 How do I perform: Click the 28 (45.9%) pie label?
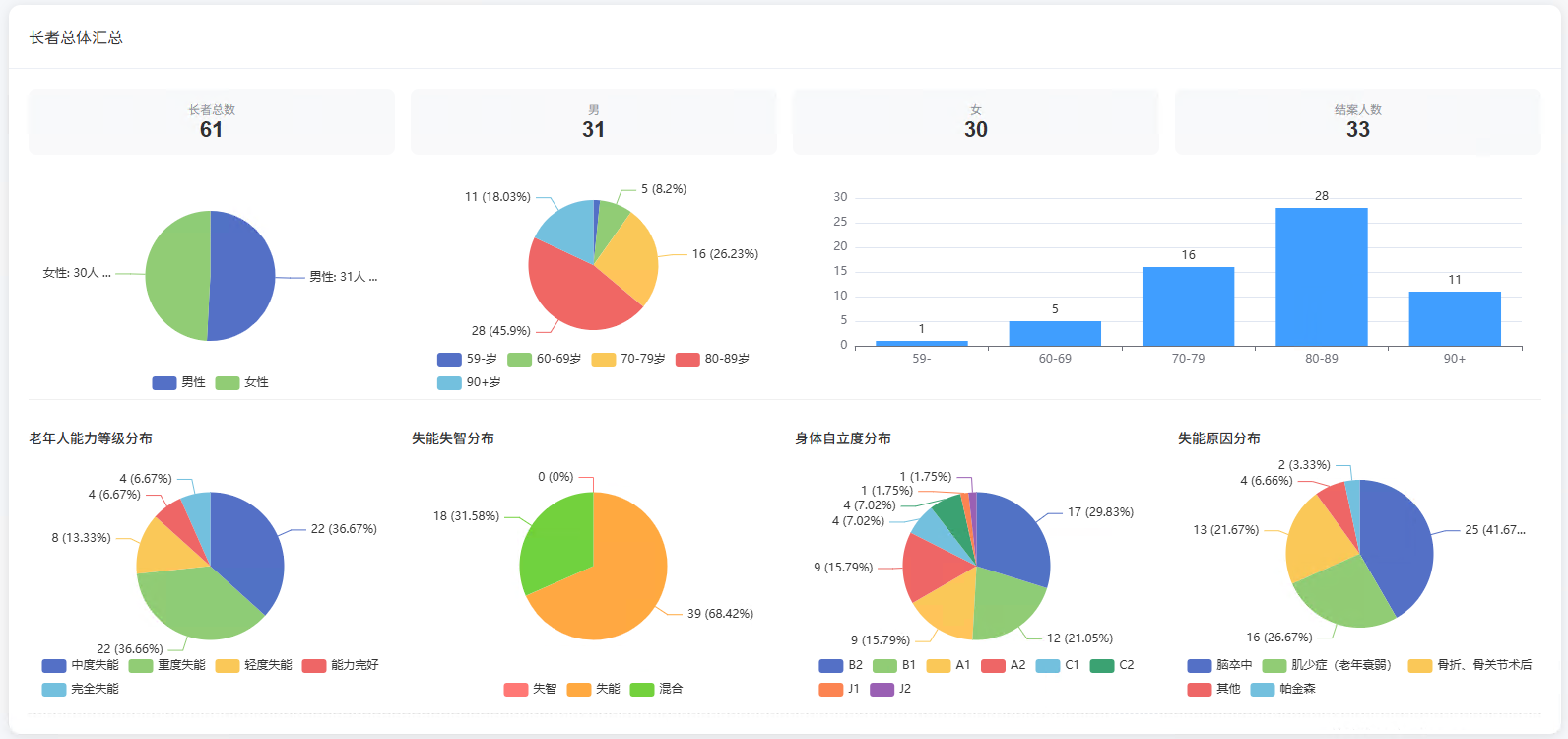coord(500,331)
